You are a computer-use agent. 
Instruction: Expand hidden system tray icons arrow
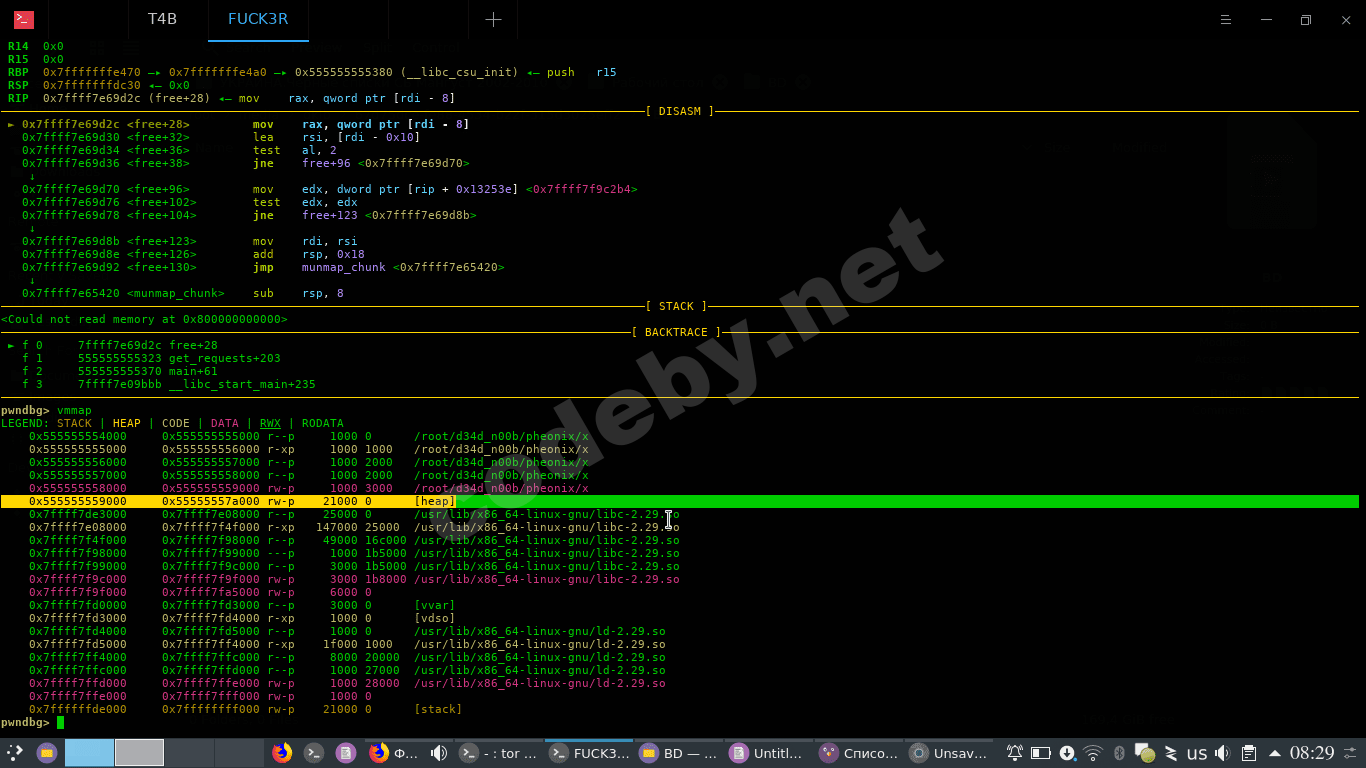tap(1274, 753)
